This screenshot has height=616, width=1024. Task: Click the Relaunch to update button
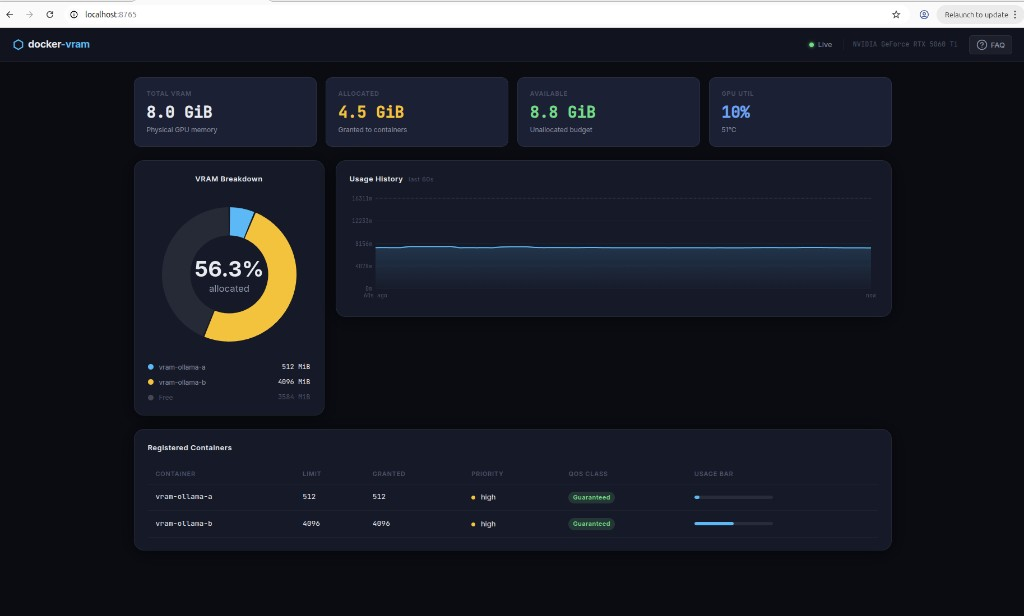pos(976,14)
